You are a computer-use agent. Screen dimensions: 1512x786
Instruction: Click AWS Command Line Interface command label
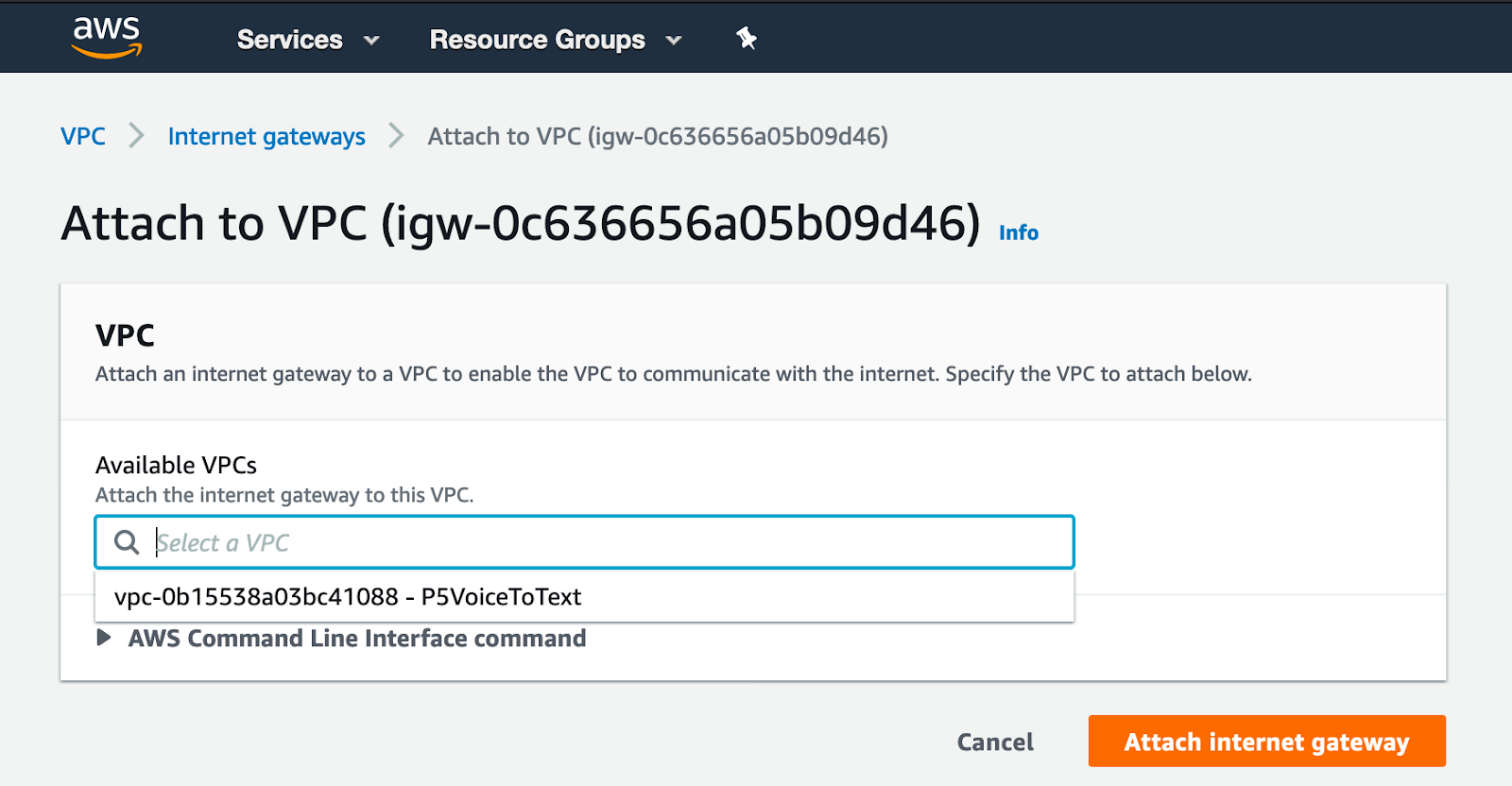[x=357, y=639]
